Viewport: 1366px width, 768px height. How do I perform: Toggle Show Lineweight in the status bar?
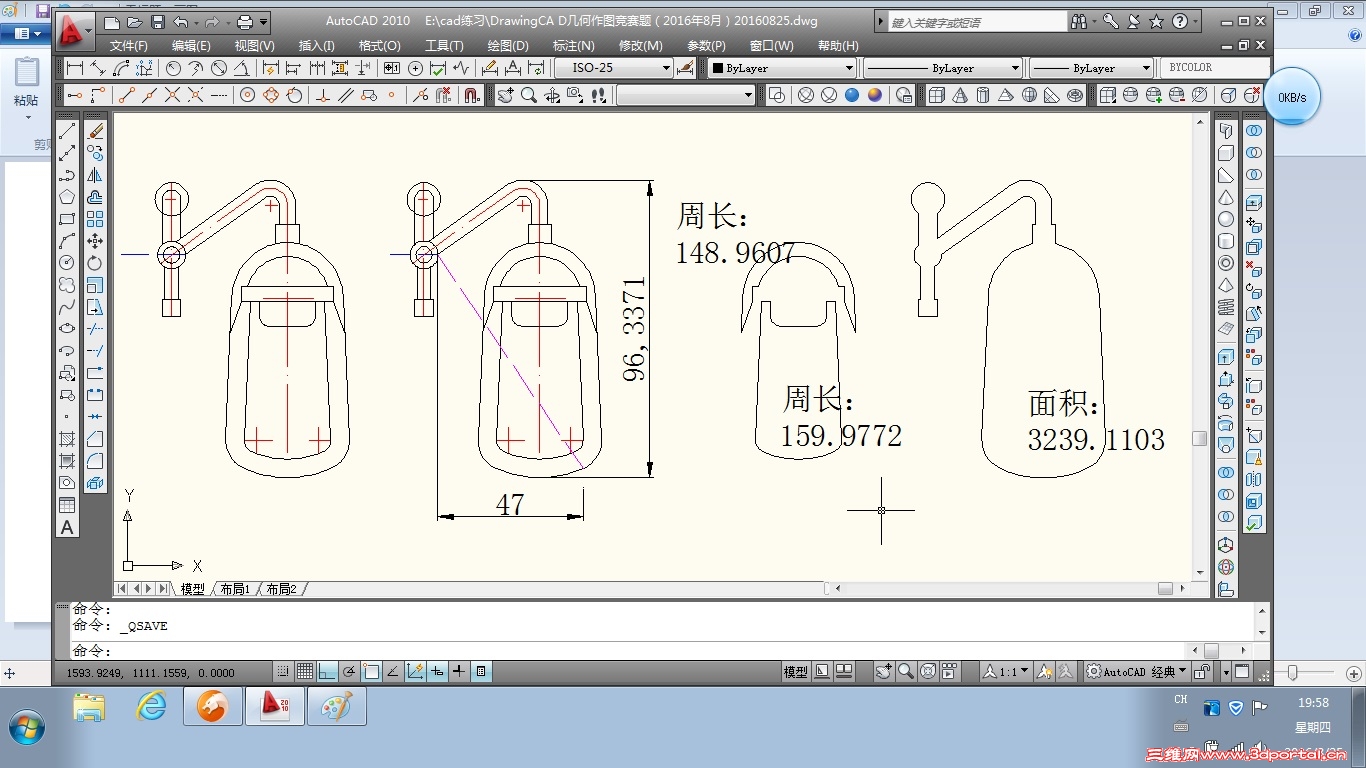(x=459, y=672)
